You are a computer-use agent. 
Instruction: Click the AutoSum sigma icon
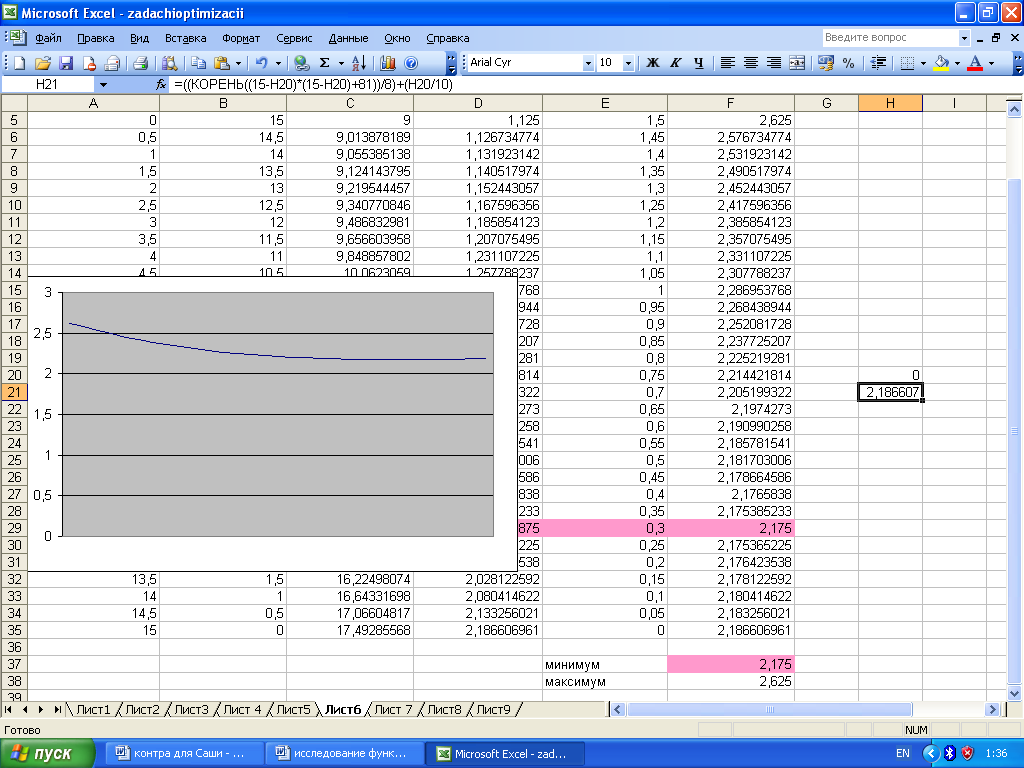point(325,62)
